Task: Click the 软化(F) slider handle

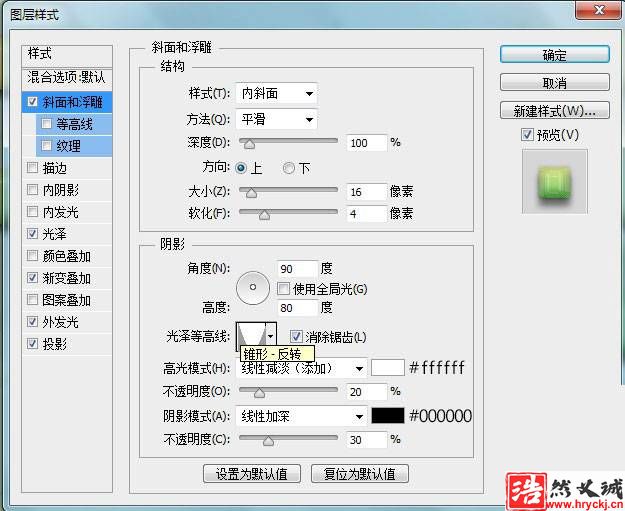Action: (264, 215)
